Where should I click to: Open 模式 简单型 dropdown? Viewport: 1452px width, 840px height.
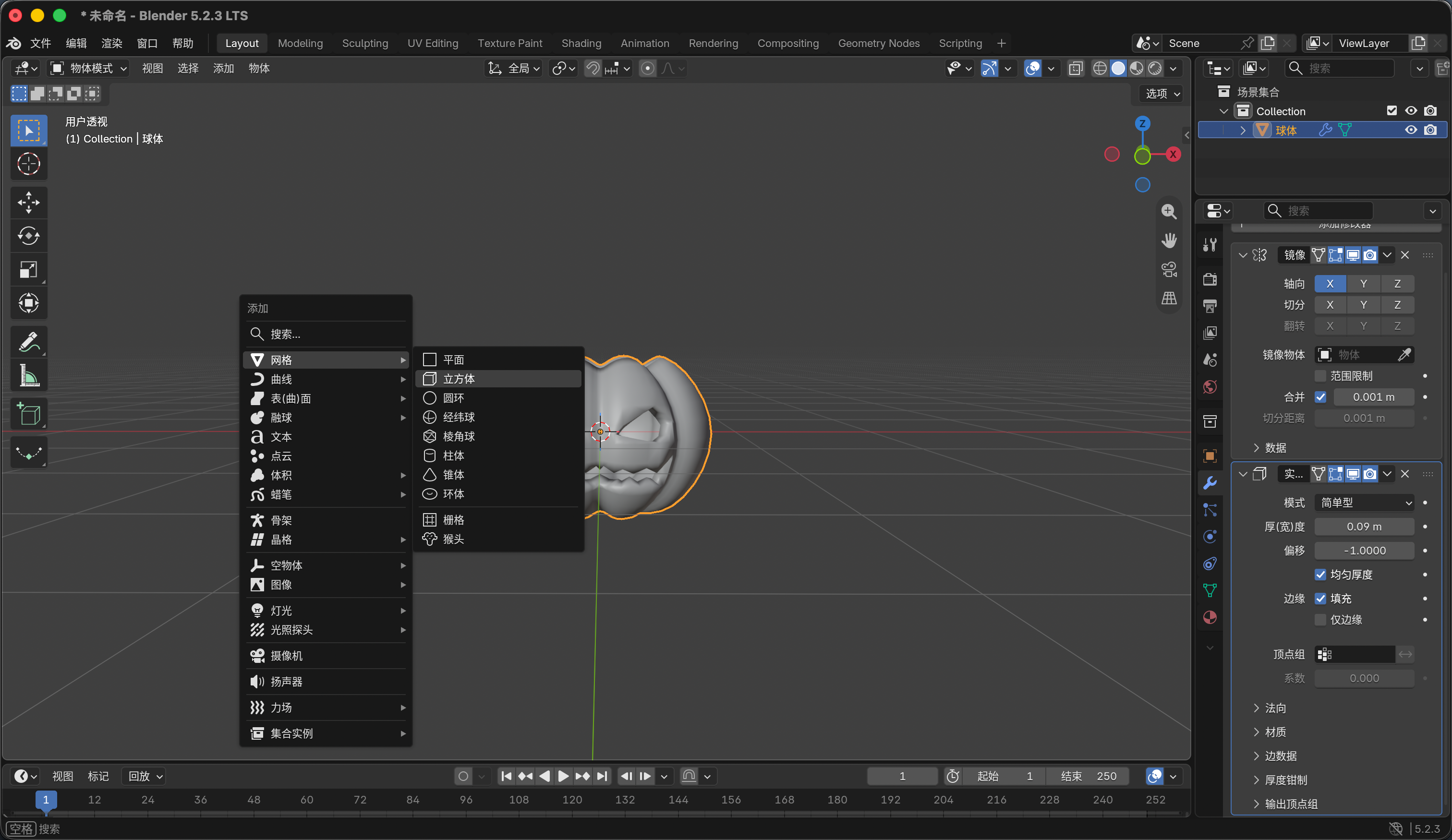pos(1364,503)
